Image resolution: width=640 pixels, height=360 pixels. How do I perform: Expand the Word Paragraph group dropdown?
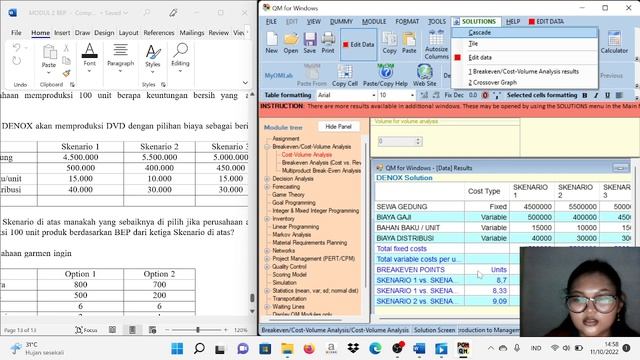[x=120, y=71]
